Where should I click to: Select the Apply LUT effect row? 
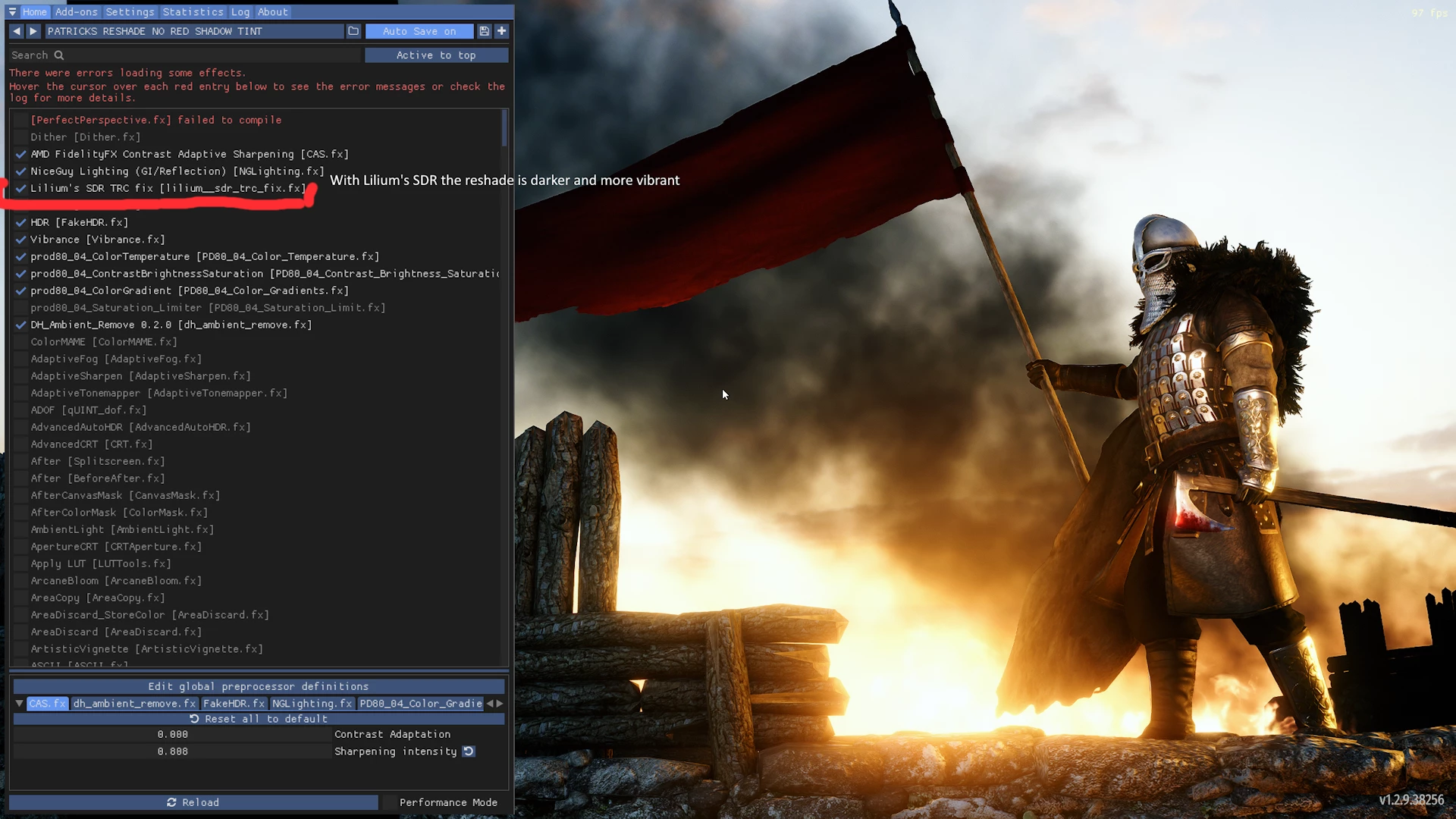point(101,563)
